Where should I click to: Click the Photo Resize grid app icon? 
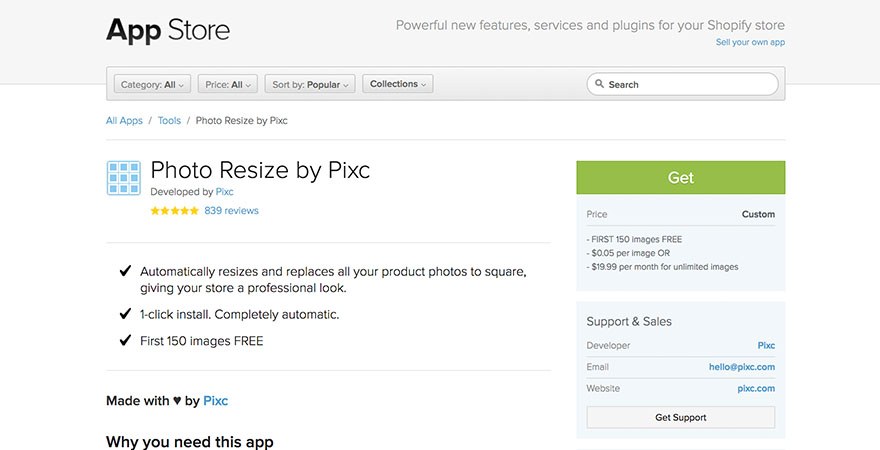(123, 178)
